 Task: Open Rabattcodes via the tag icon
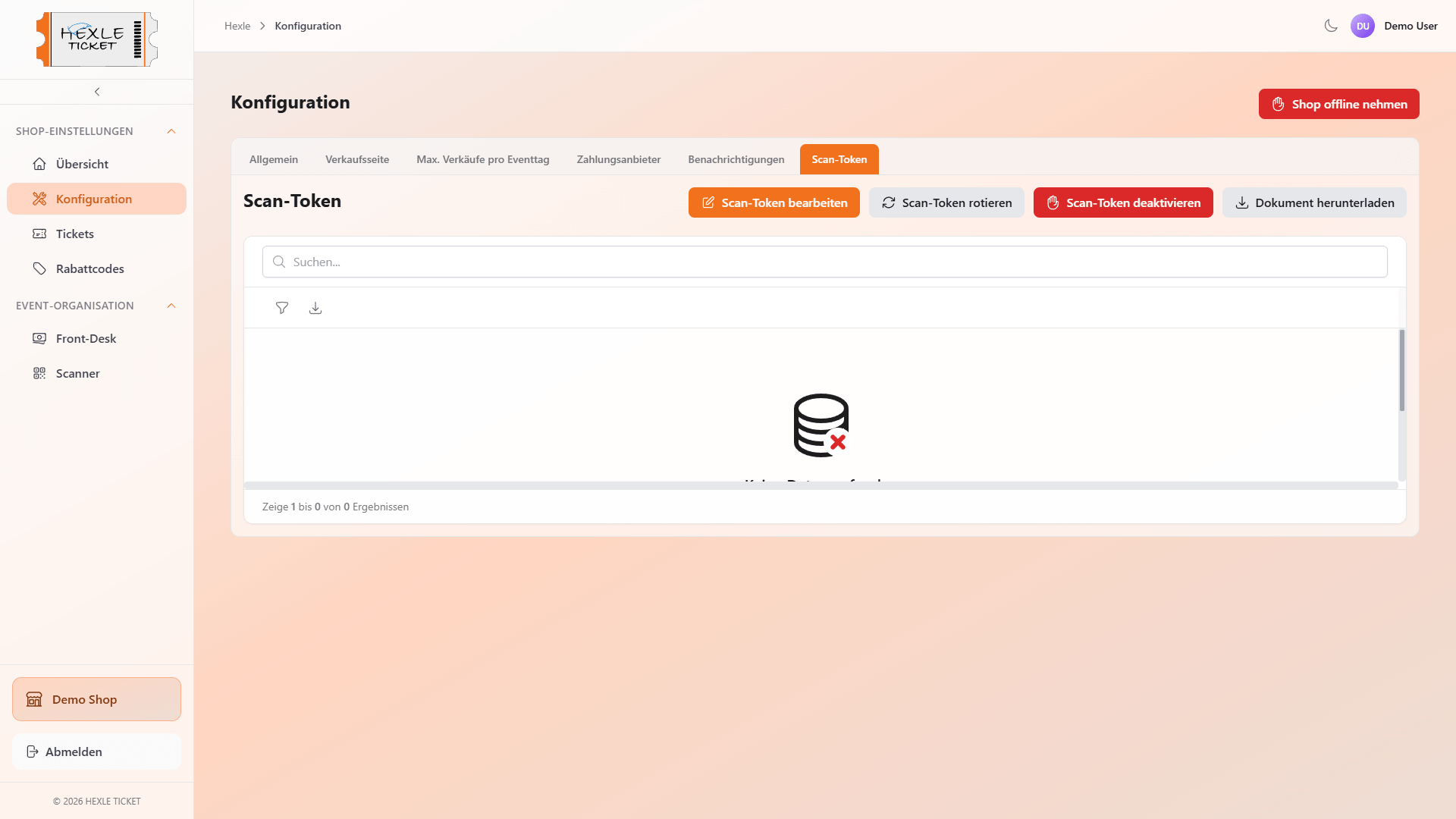[39, 268]
